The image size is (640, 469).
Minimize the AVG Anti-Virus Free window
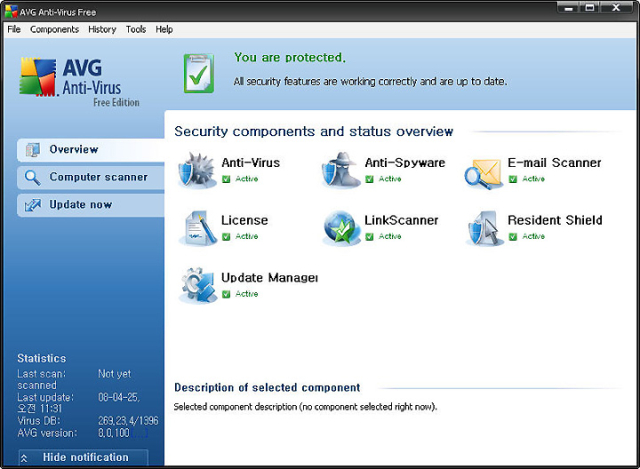(569, 8)
